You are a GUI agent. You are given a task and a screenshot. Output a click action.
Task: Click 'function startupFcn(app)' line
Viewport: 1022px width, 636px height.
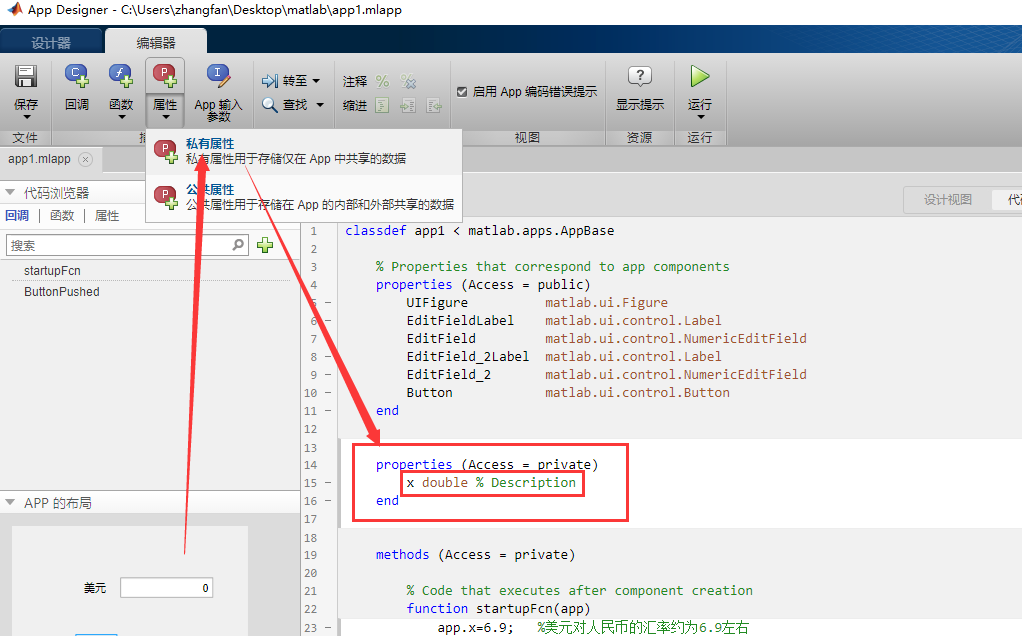pyautogui.click(x=498, y=609)
